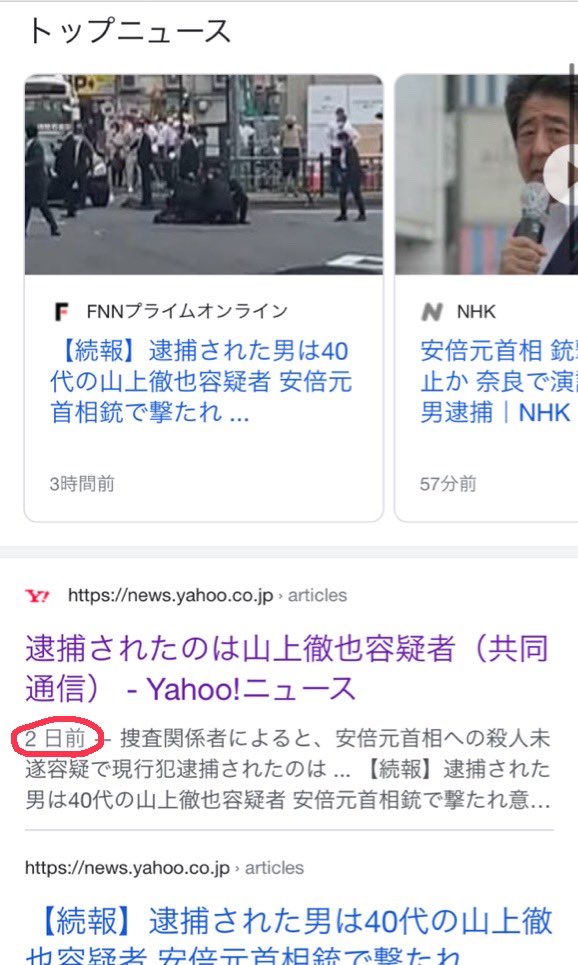Click articles breadcrumb in first Yahoo result
Viewport: 578px width, 965px height.
[318, 596]
